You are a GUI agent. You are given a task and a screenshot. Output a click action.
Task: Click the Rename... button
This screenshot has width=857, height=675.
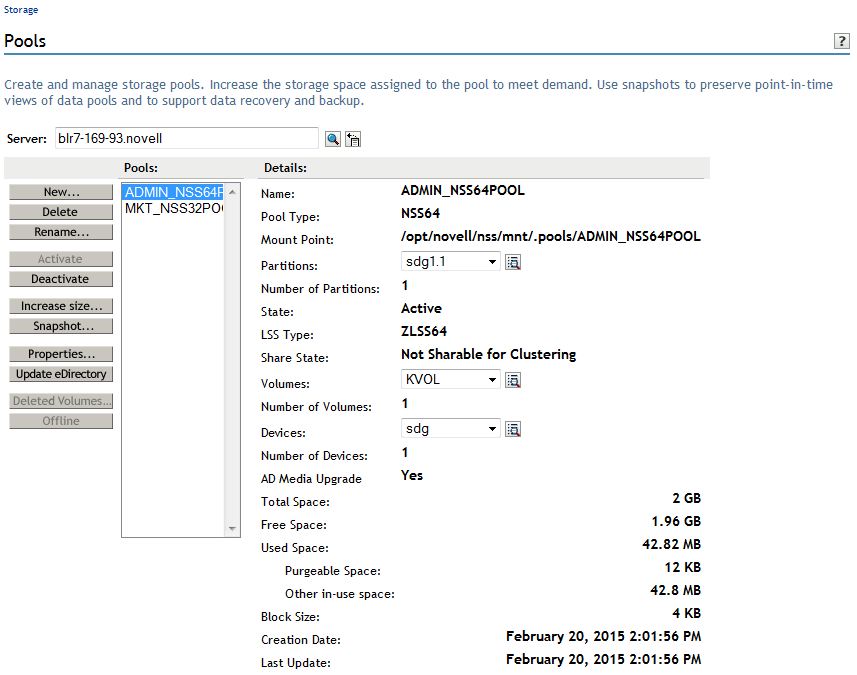pyautogui.click(x=61, y=232)
